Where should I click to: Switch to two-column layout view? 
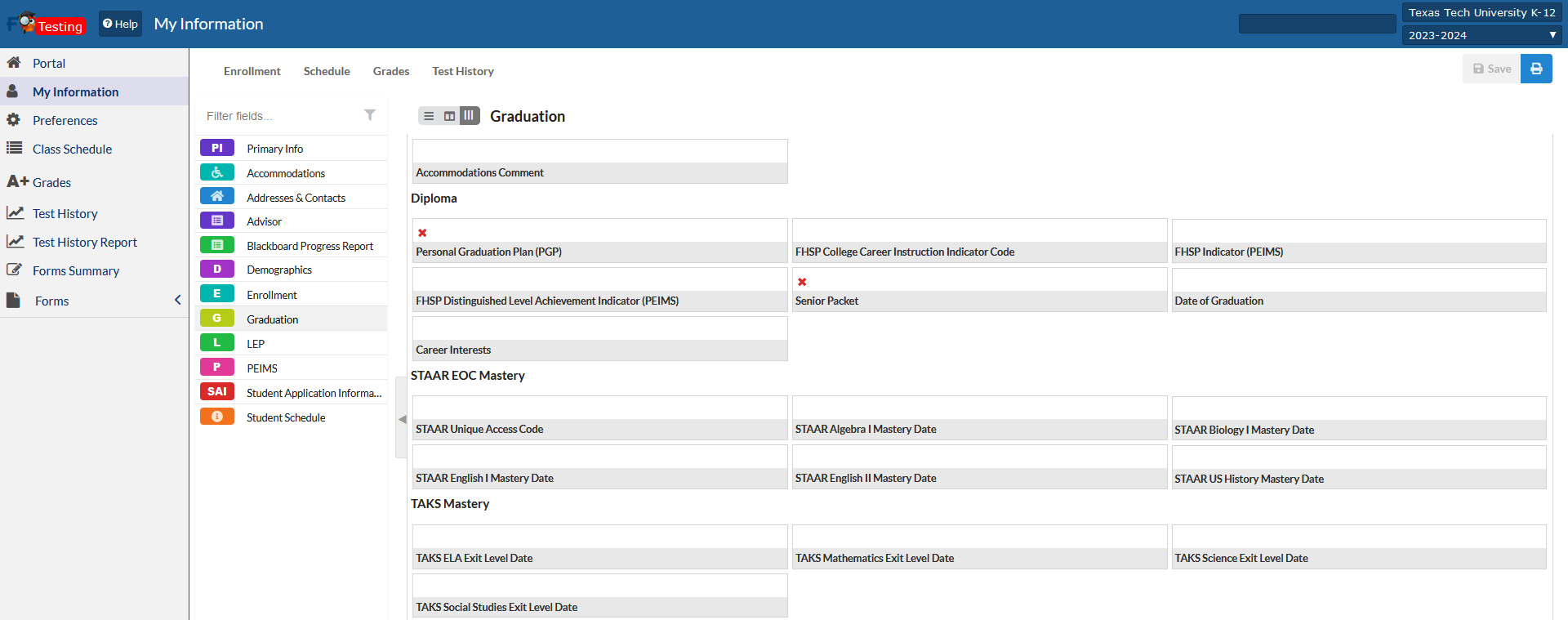449,116
